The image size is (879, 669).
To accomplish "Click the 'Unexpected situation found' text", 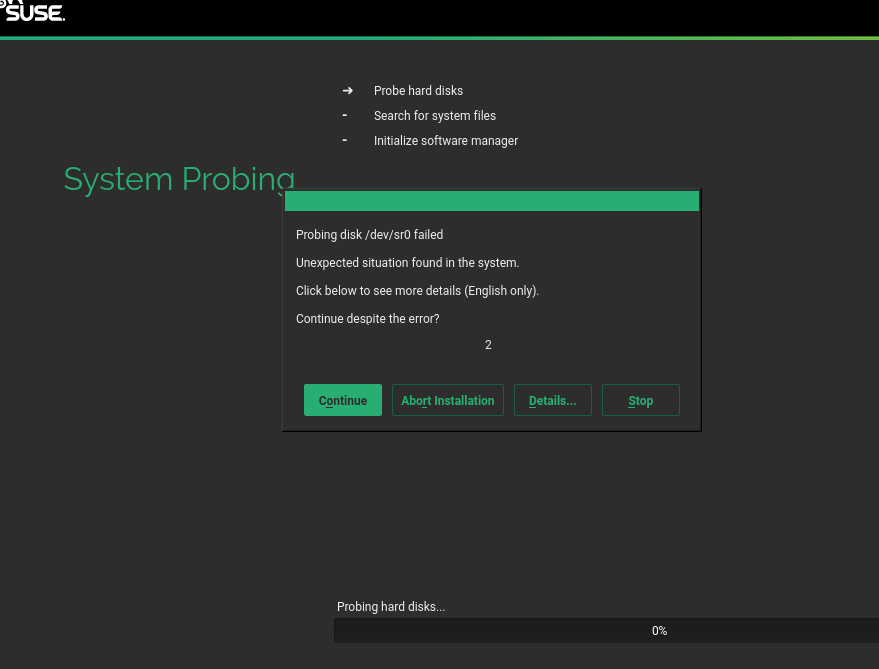I will 407,263.
